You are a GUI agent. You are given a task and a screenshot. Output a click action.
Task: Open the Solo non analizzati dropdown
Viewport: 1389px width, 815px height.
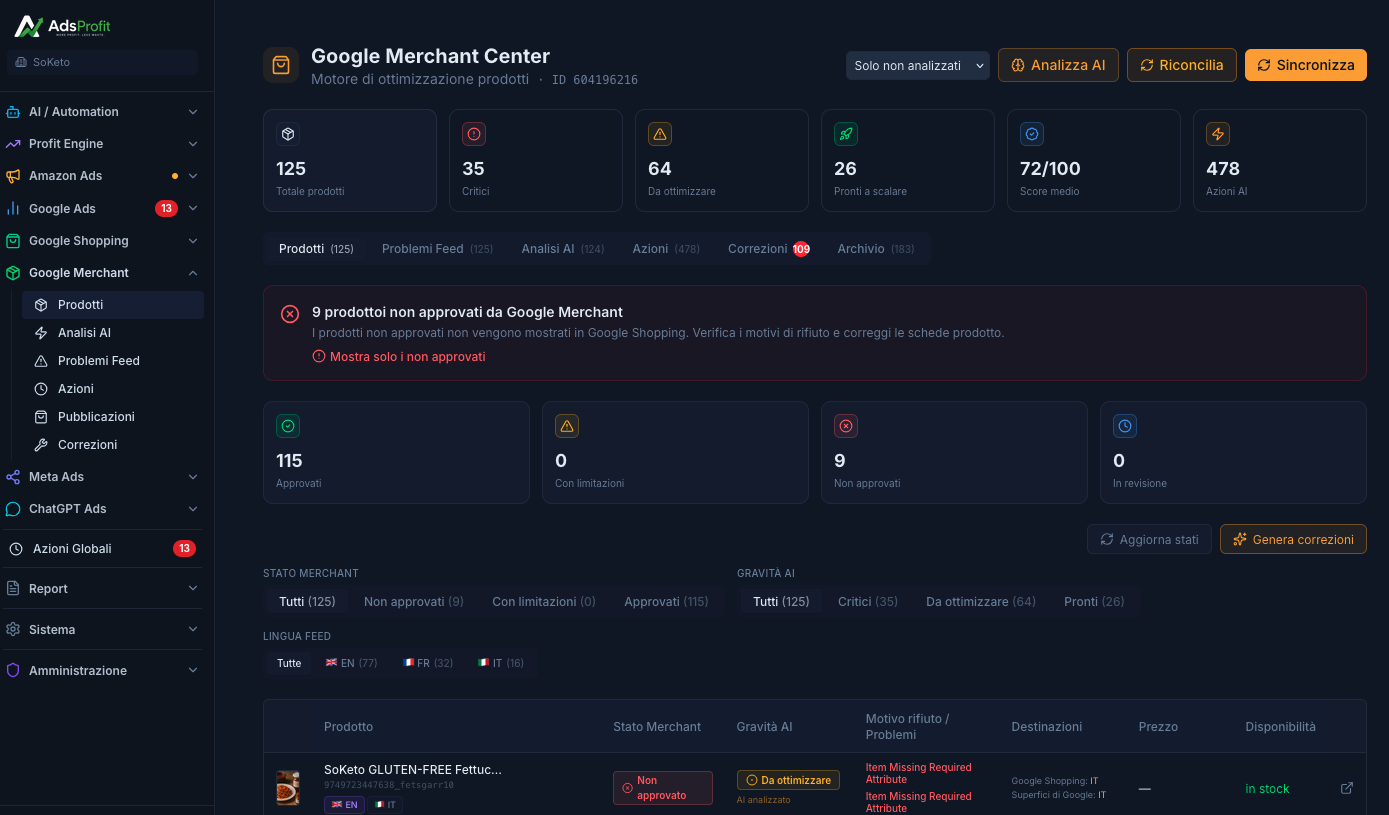coord(918,65)
